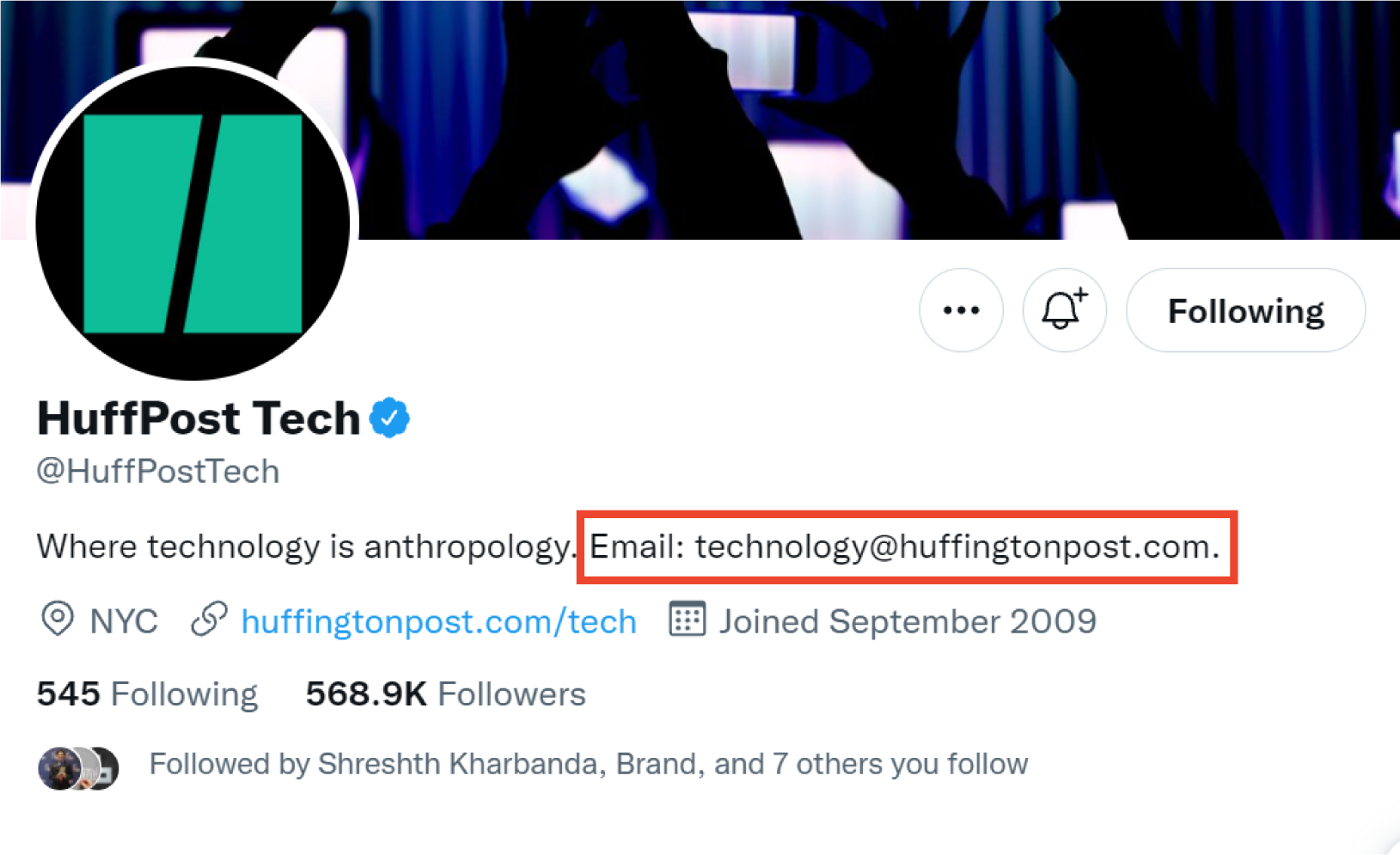Viewport: 1400px width, 855px height.
Task: Open the huffingtonpost.com/tech website link
Action: [438, 621]
